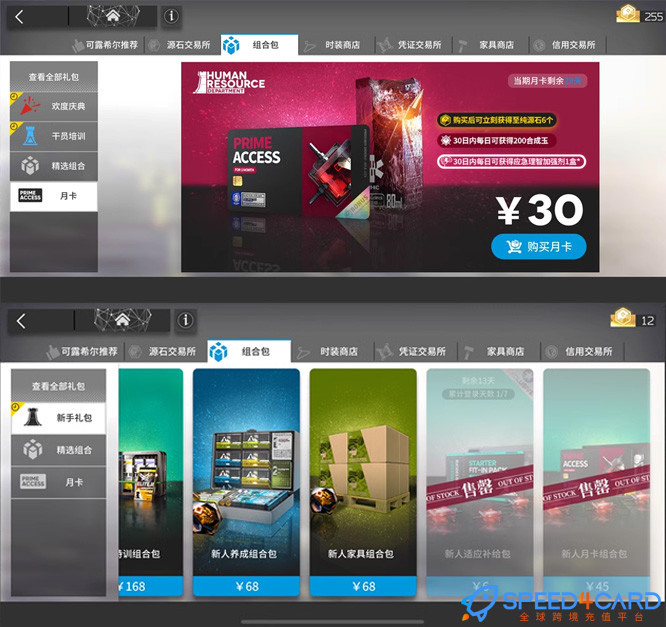Viewport: 666px width, 627px height.
Task: Select 月卡 in lower sidebar
Action: tap(59, 482)
